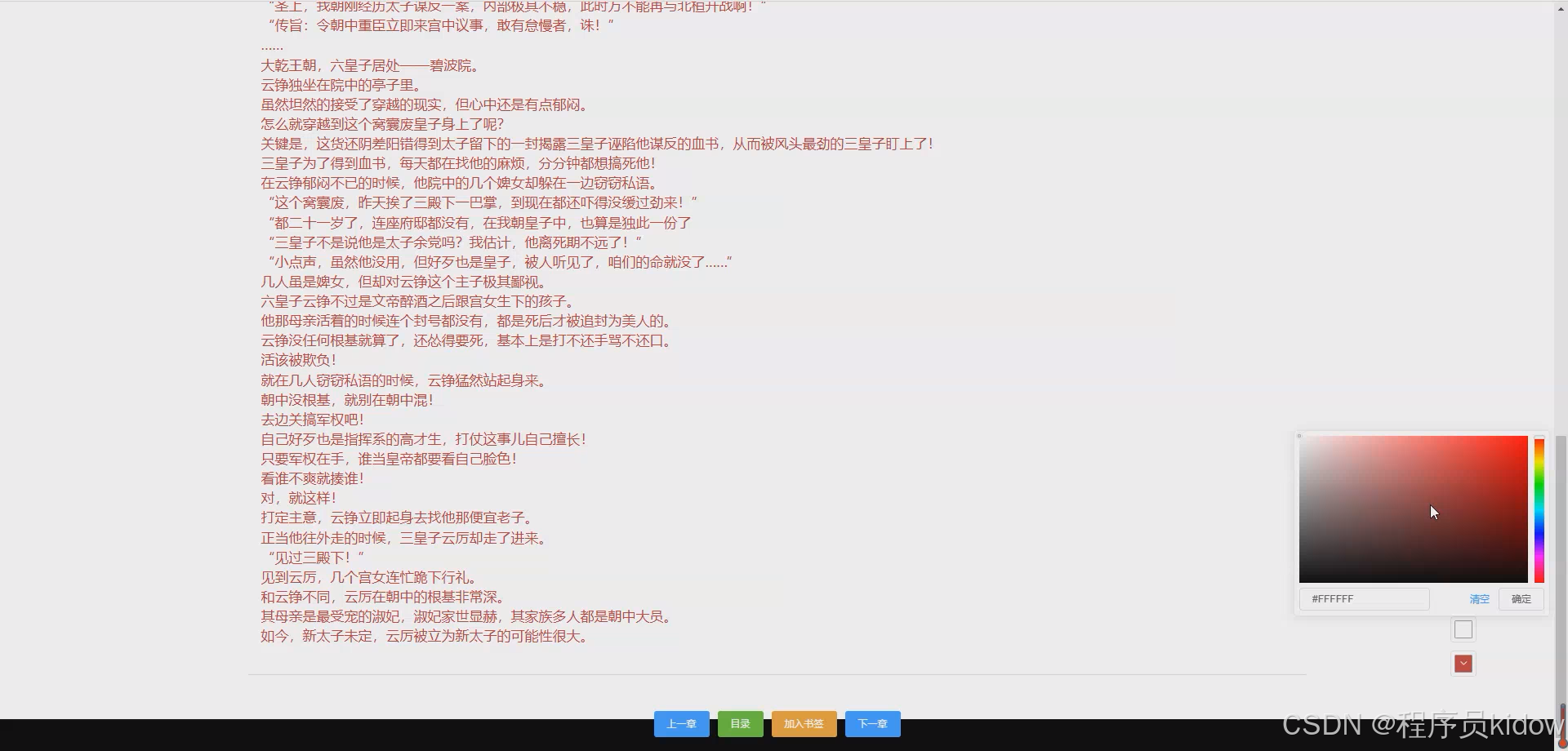This screenshot has width=1568, height=751.
Task: Click the picker handle in the gradient corner
Action: point(1301,436)
